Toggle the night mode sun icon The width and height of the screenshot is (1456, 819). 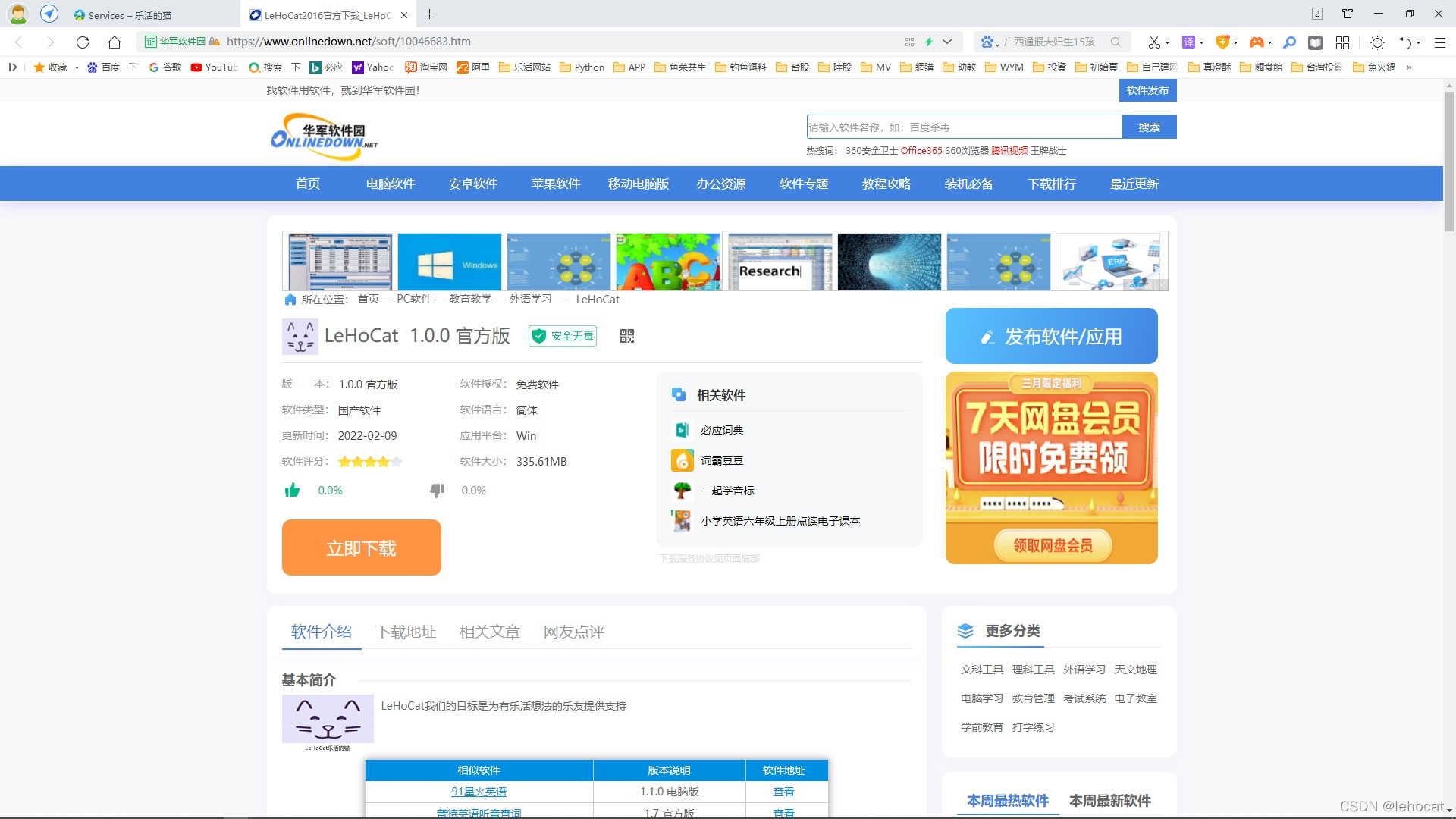tap(1377, 42)
